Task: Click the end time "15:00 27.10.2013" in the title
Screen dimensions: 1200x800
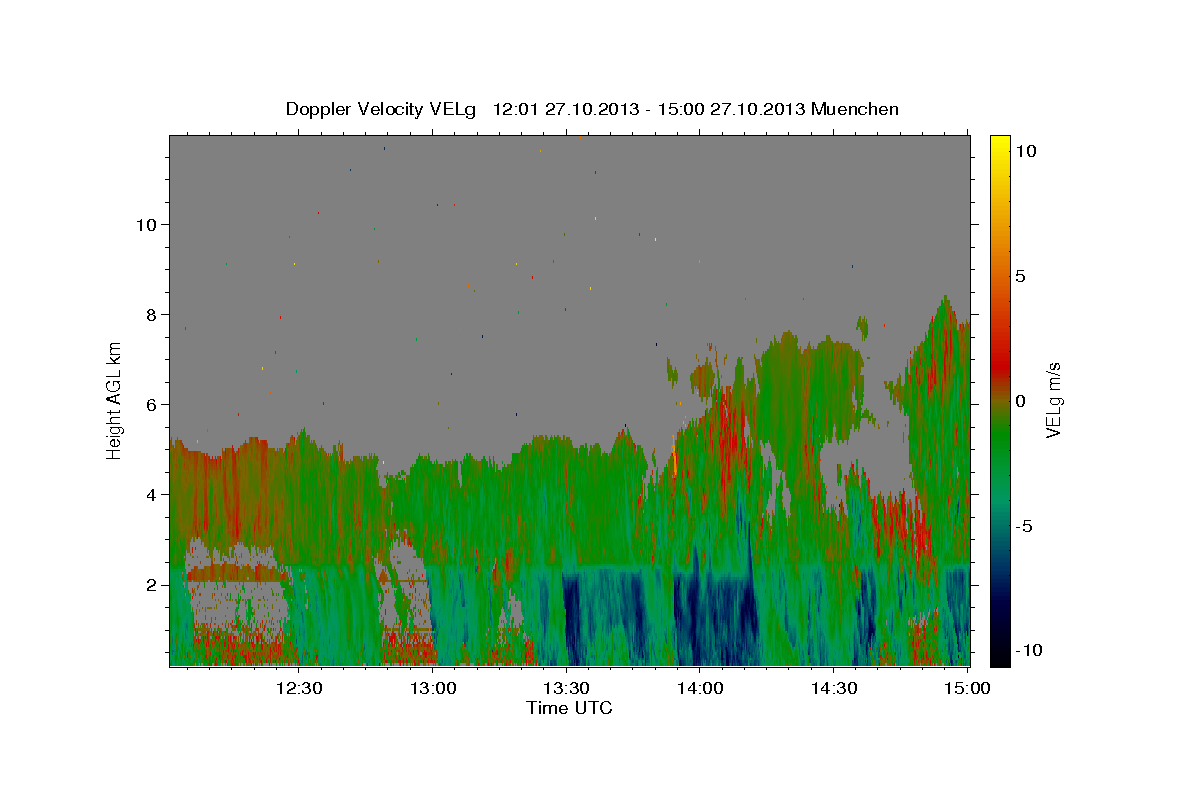Action: tap(733, 109)
